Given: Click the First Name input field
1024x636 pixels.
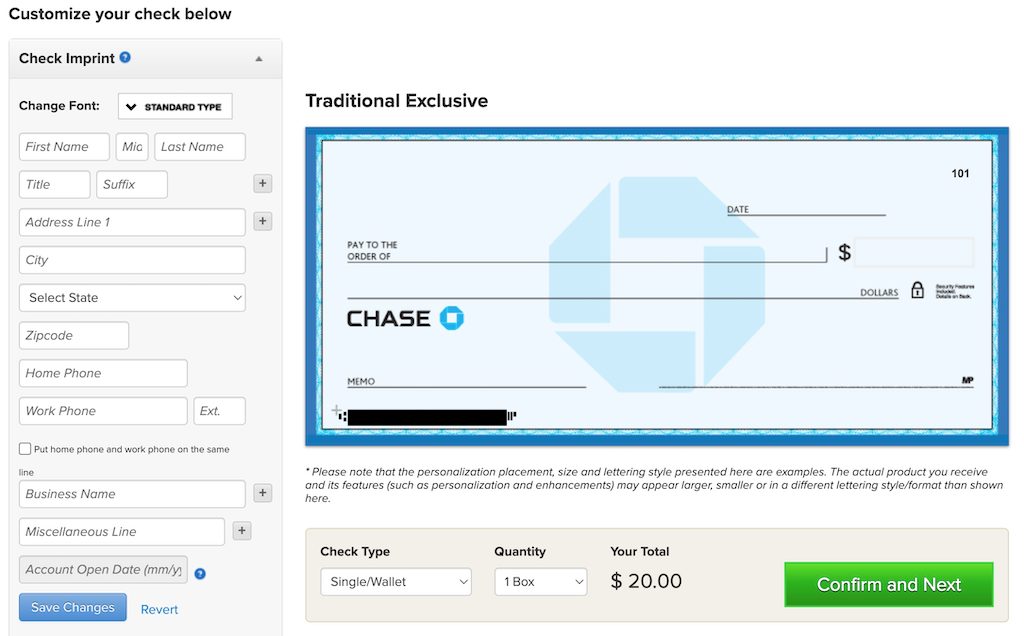Looking at the screenshot, I should pos(64,147).
